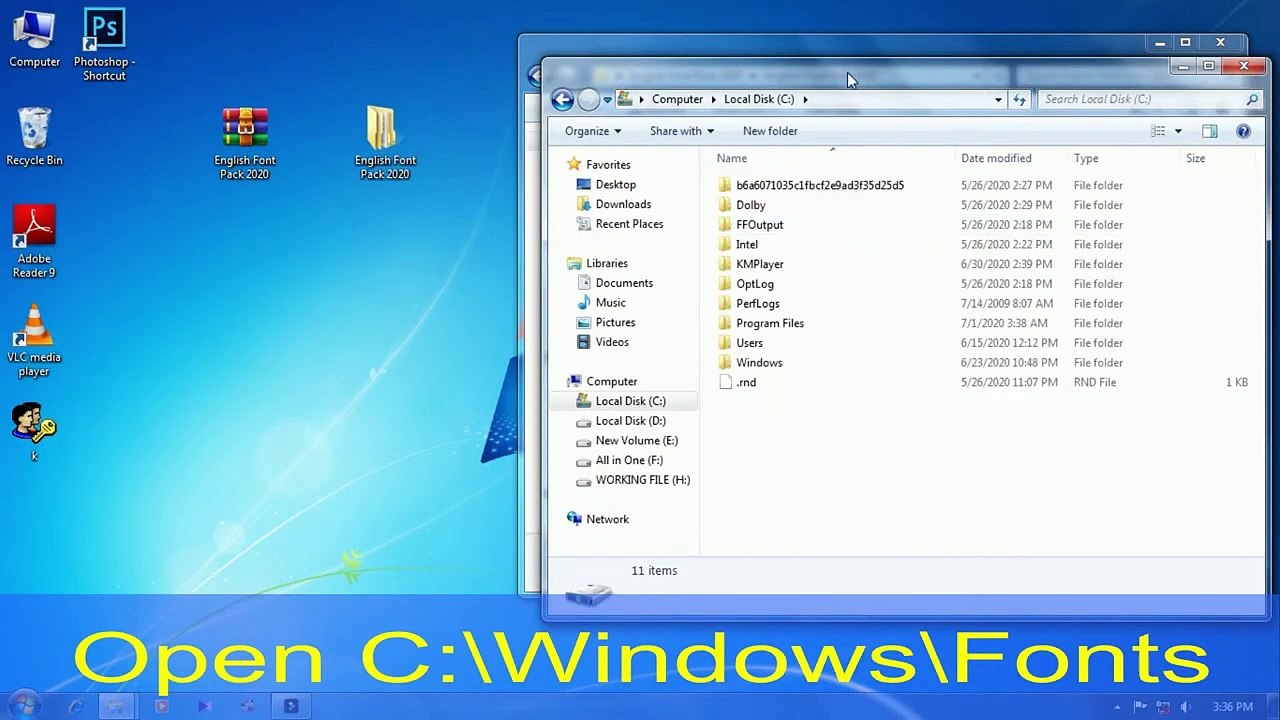Screen dimensions: 1280x720
Task: Select Favorites in the navigation pane
Action: (x=608, y=165)
